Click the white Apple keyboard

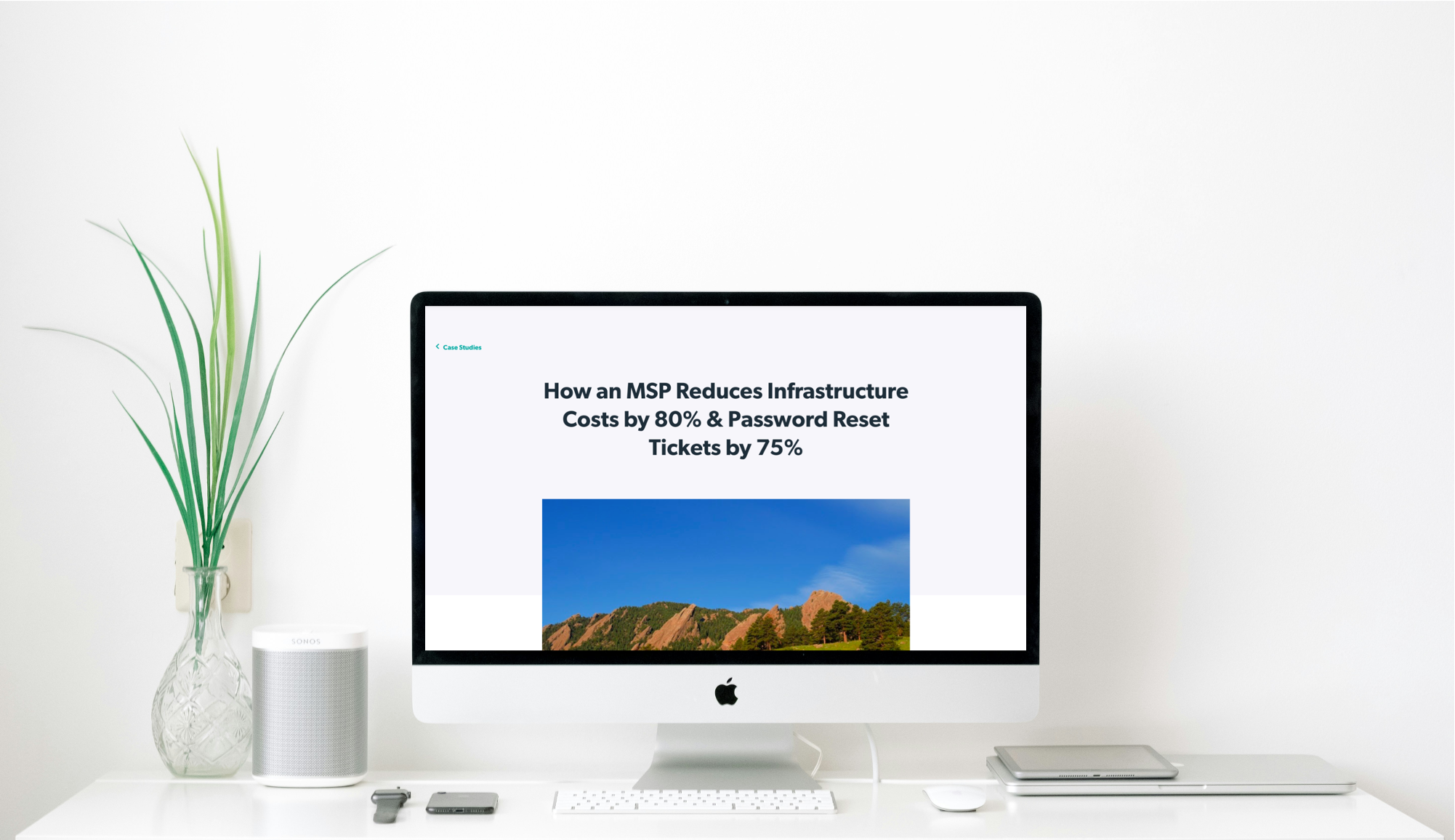(x=694, y=801)
